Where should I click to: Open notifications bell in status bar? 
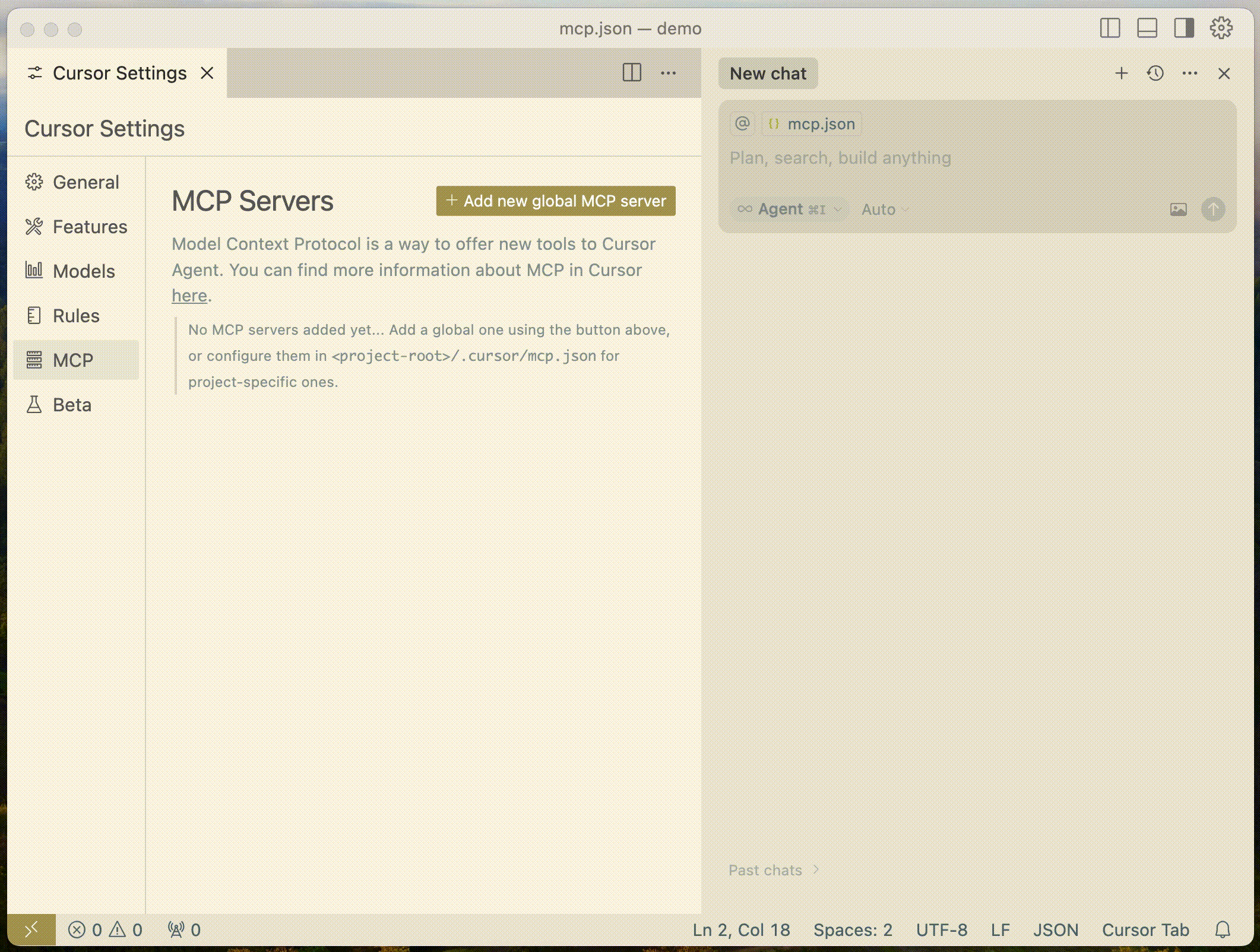[1222, 929]
